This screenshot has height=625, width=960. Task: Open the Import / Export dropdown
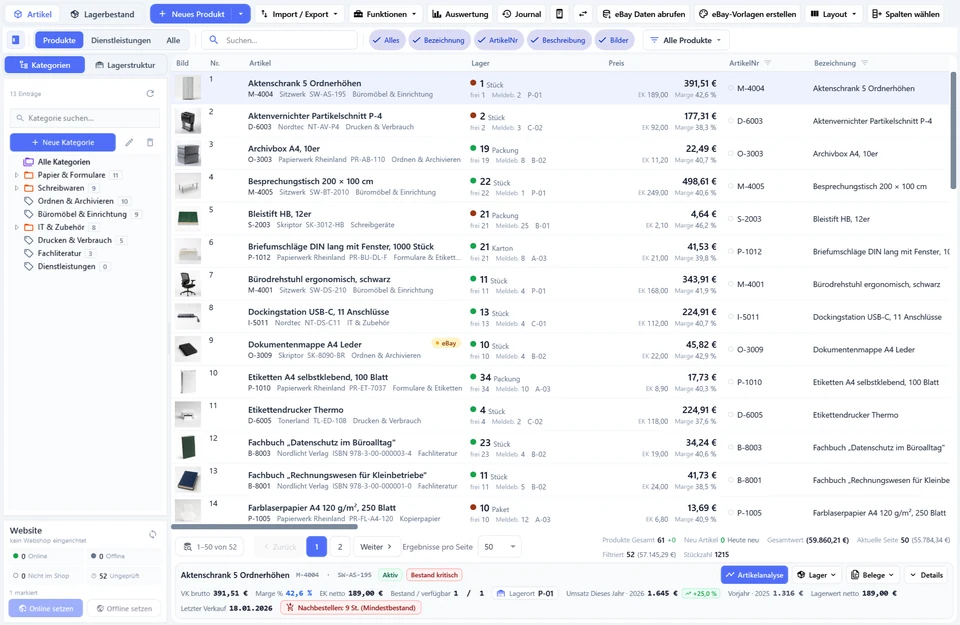(299, 14)
